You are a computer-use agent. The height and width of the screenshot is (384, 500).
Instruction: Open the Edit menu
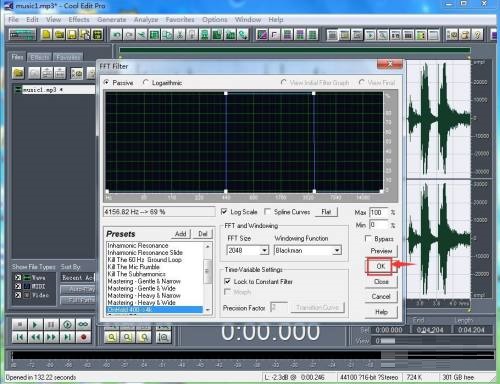[32, 20]
